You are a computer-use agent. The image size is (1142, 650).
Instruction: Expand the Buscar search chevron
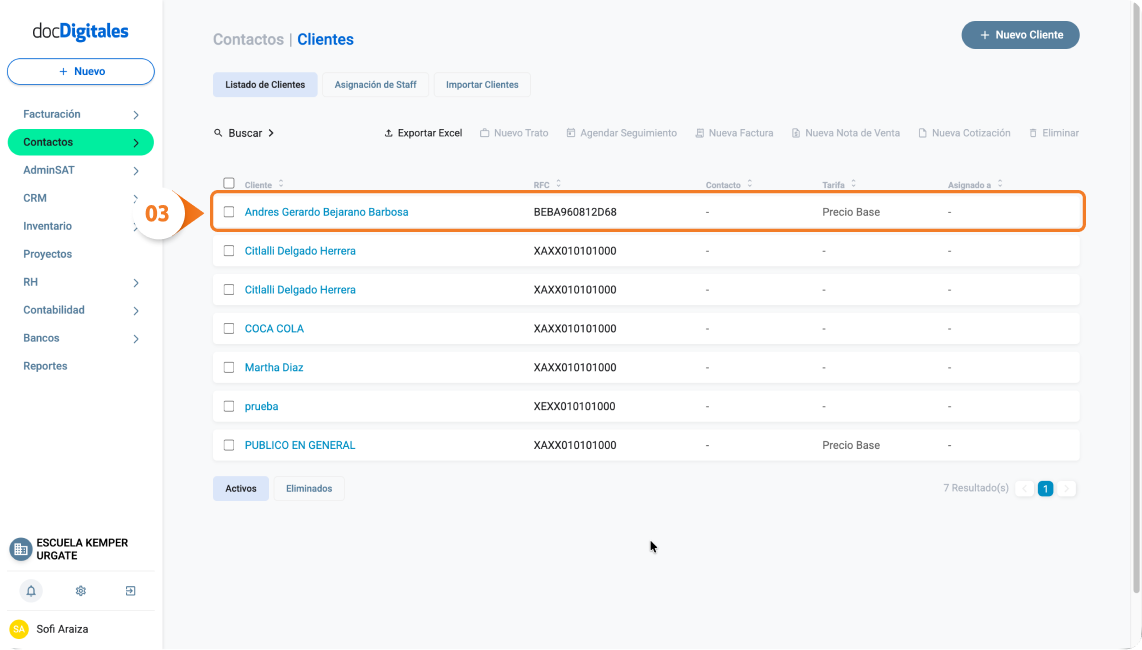271,133
